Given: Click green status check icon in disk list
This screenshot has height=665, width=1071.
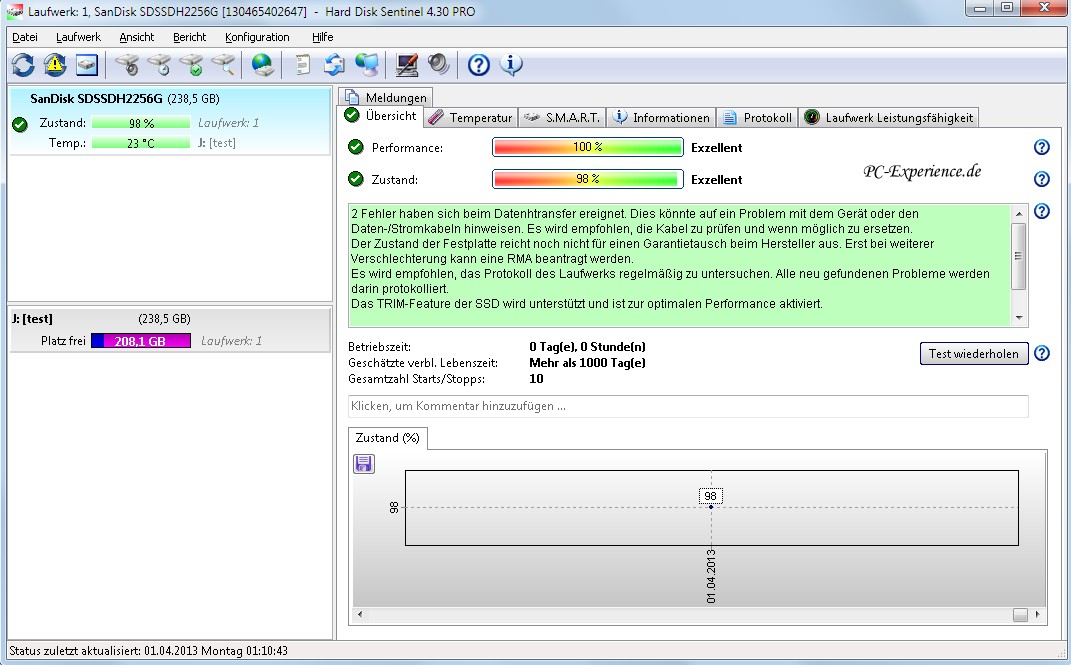Looking at the screenshot, I should coord(20,124).
